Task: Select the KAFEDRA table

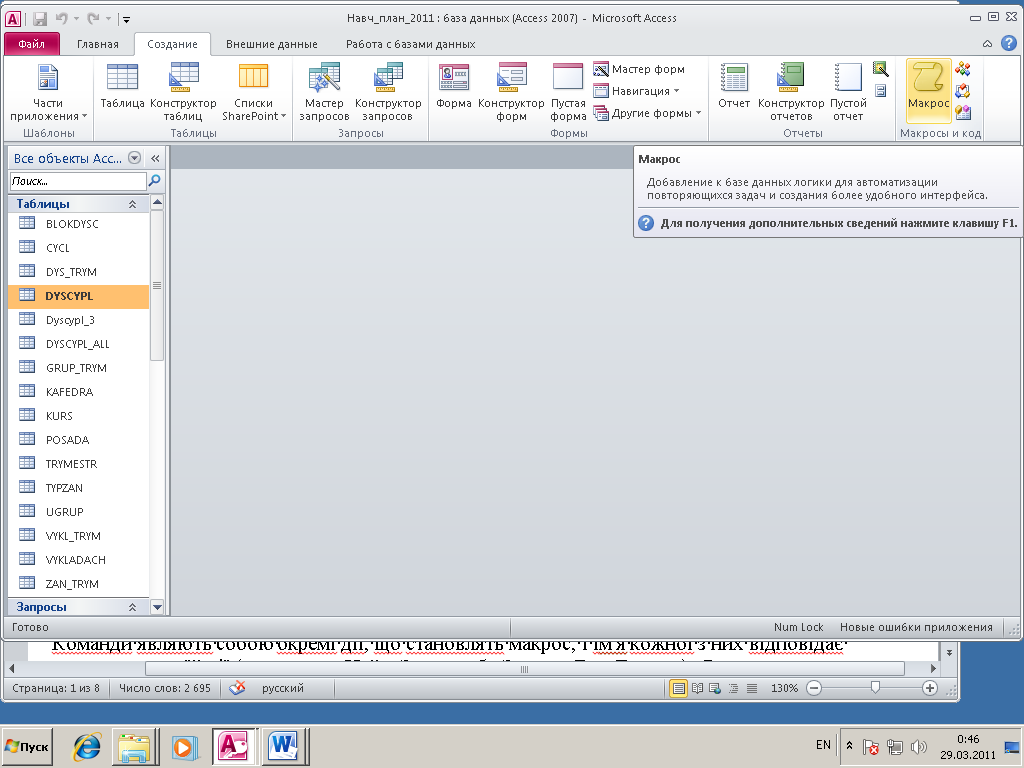Action: (79, 392)
